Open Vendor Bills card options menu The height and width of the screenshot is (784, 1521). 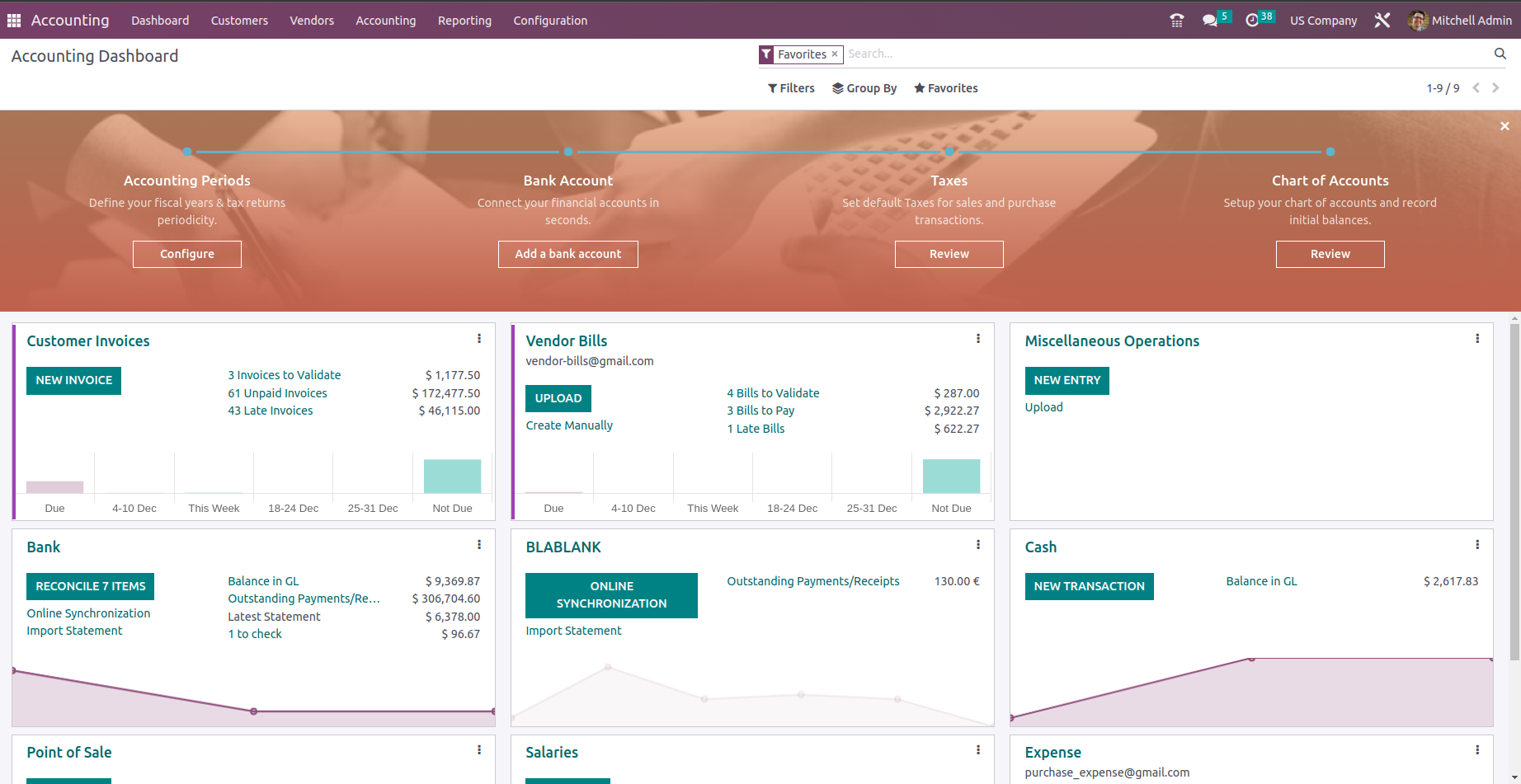pyautogui.click(x=978, y=339)
